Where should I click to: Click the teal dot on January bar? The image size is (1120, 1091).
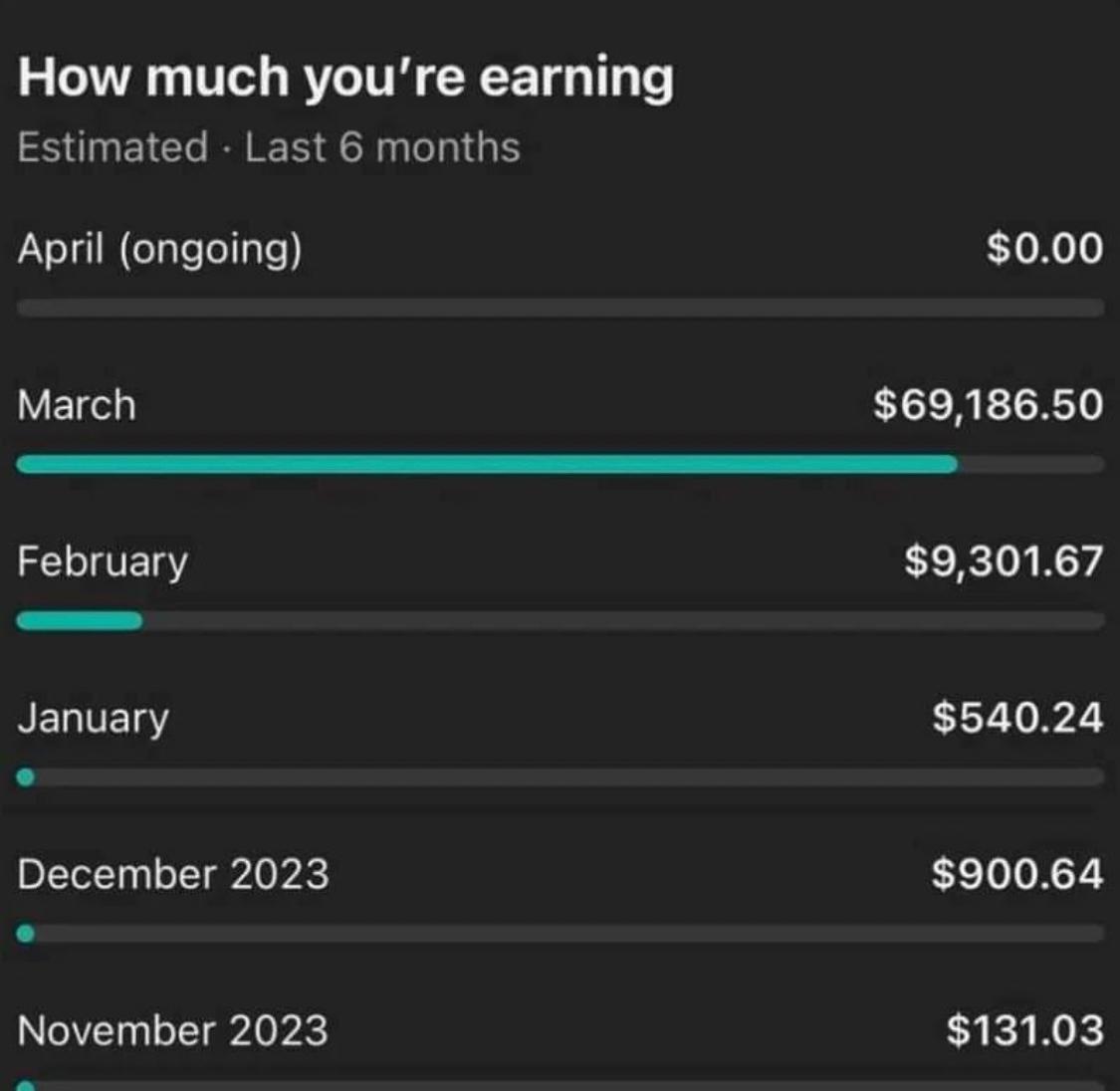(26, 776)
